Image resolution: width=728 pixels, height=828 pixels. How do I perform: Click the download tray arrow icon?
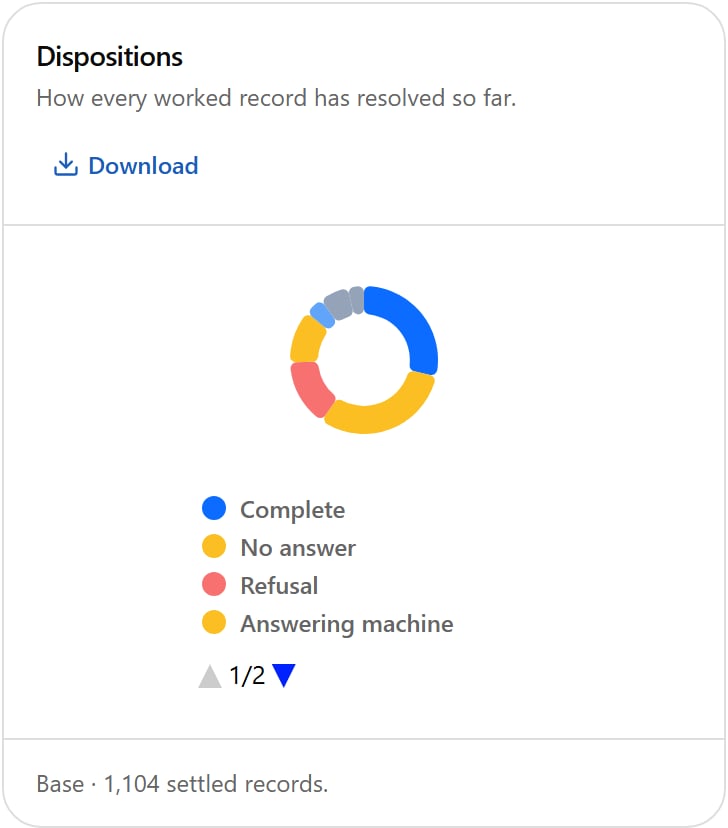(x=66, y=165)
